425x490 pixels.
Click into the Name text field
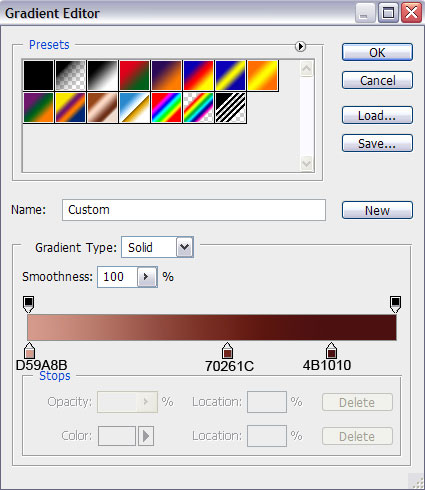click(x=194, y=210)
